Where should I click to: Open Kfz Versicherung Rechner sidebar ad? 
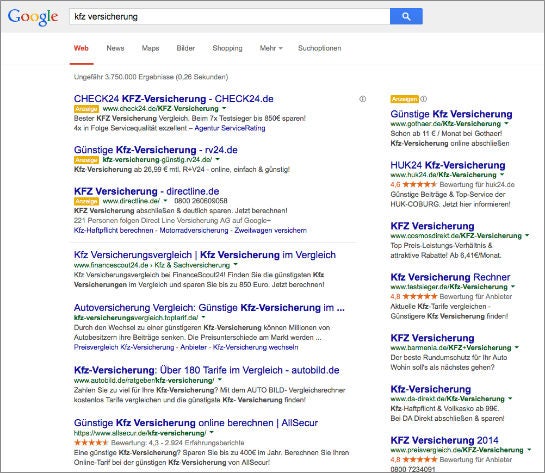click(450, 277)
